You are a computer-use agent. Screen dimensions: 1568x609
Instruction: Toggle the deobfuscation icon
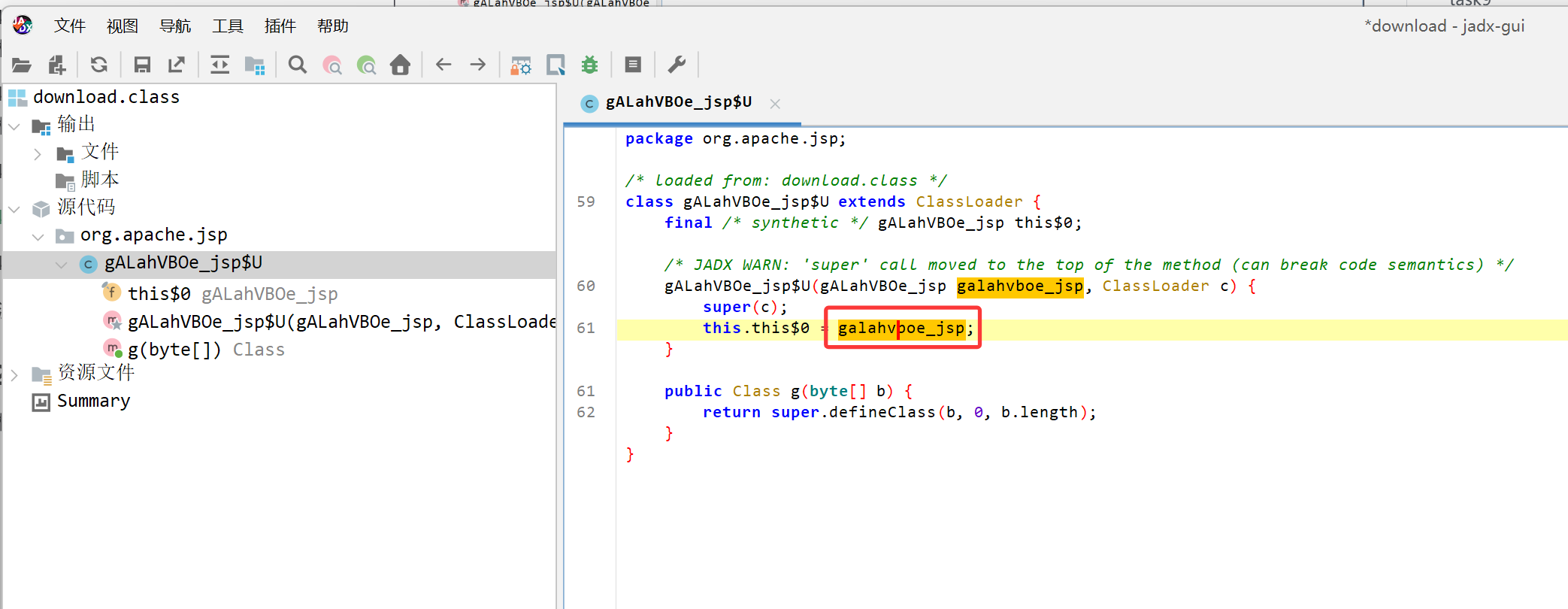[520, 65]
